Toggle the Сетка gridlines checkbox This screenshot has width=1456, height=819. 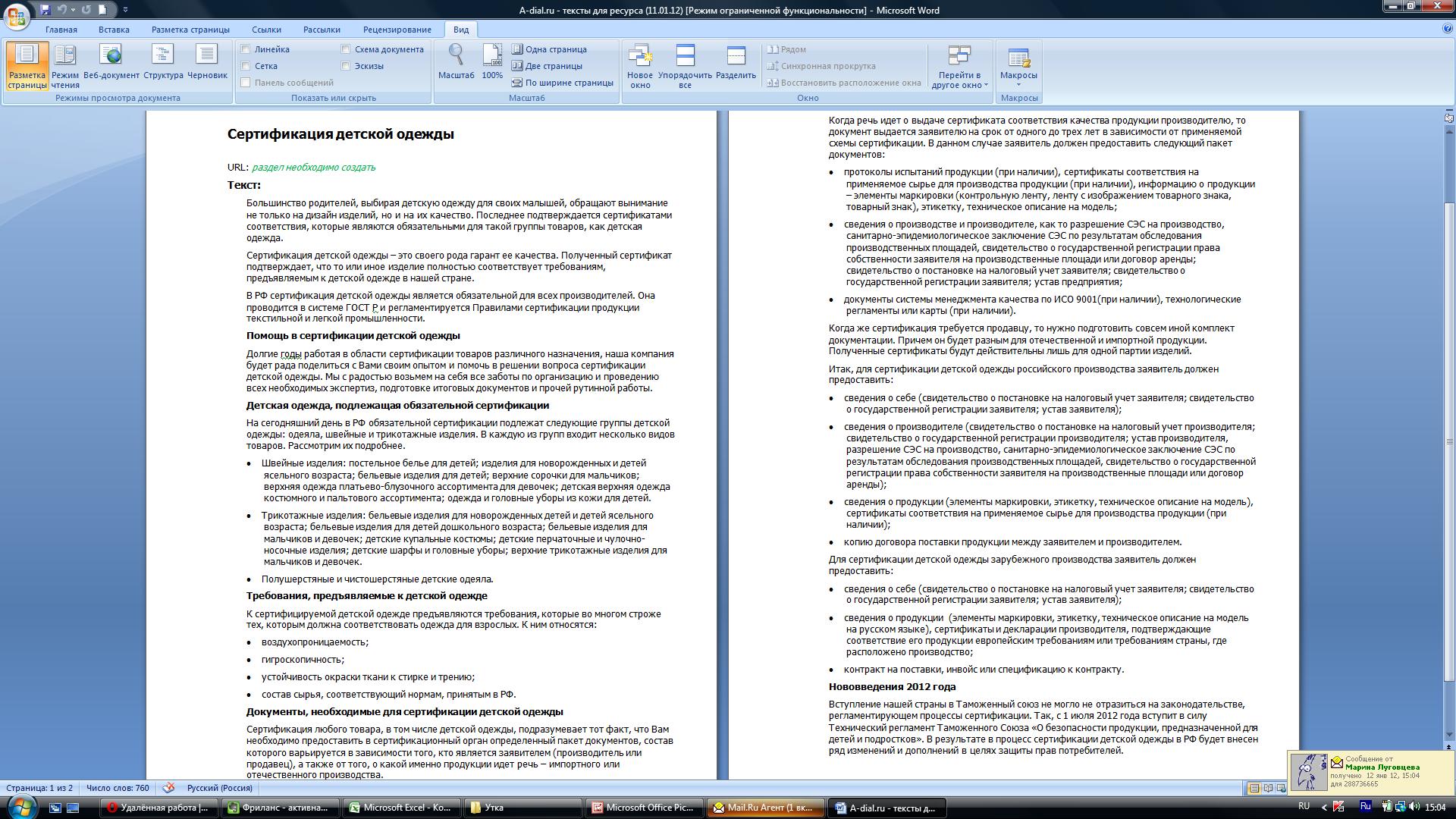(x=246, y=66)
